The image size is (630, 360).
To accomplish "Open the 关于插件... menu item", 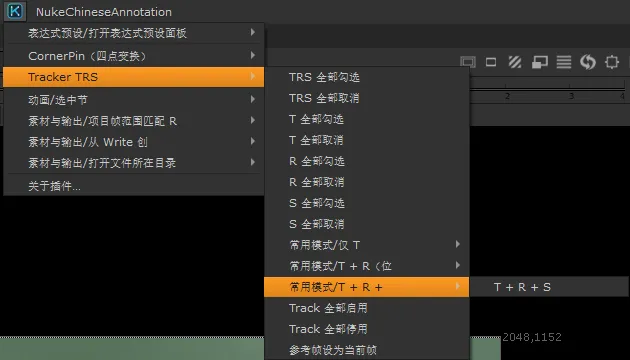I will pos(133,186).
